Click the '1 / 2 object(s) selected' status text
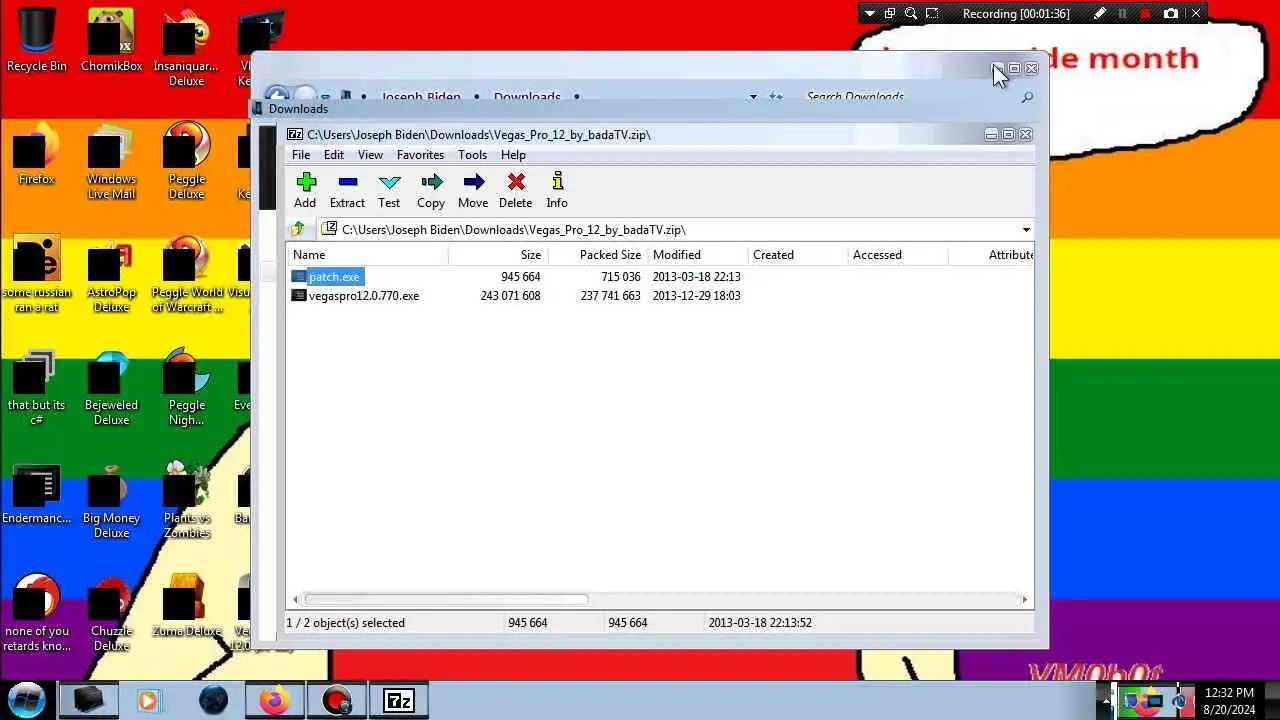Screen dimensions: 1280x720 [x=345, y=623]
